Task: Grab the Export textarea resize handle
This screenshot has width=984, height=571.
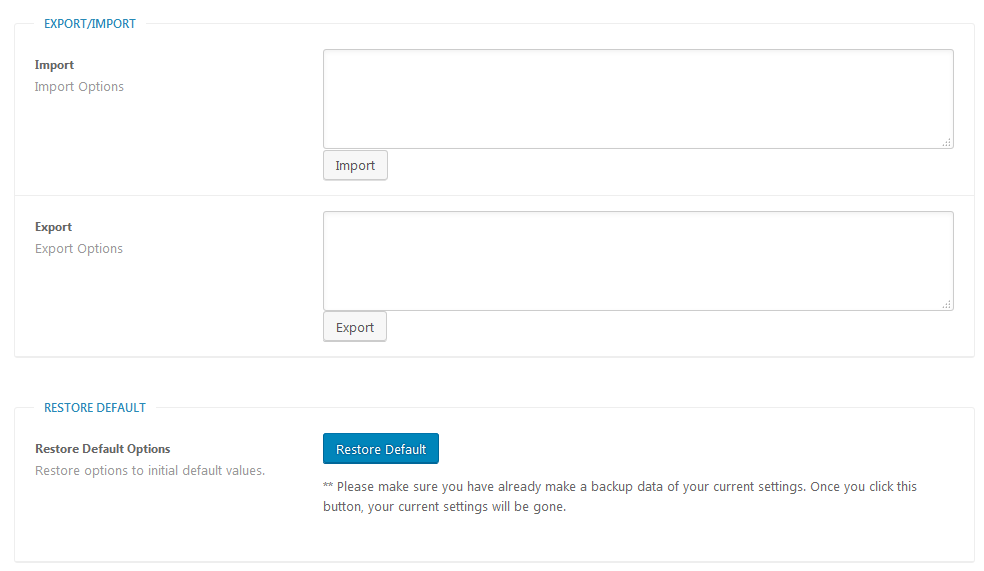Action: (x=947, y=304)
